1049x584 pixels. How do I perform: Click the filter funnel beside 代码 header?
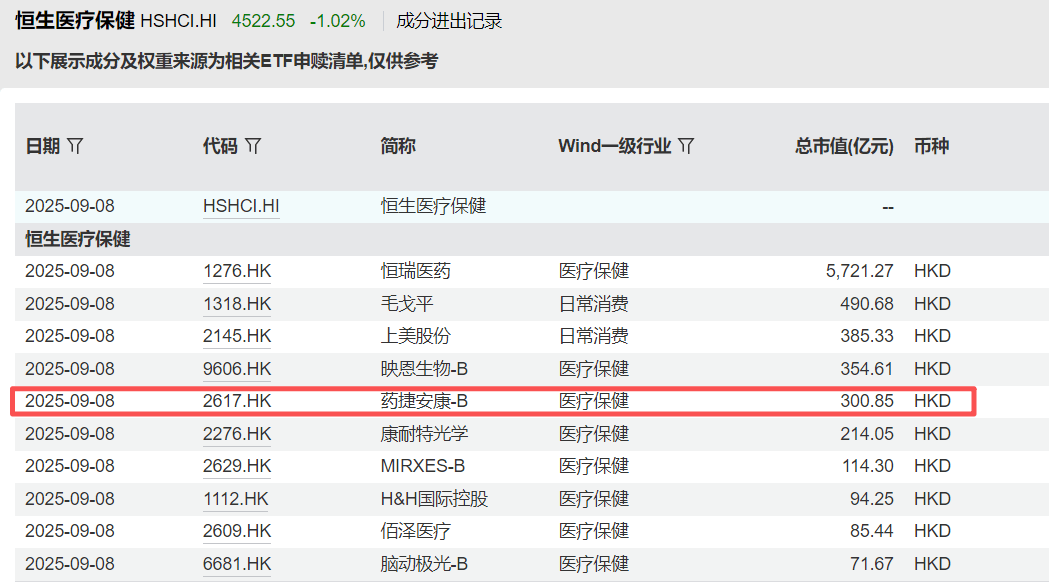click(x=253, y=145)
